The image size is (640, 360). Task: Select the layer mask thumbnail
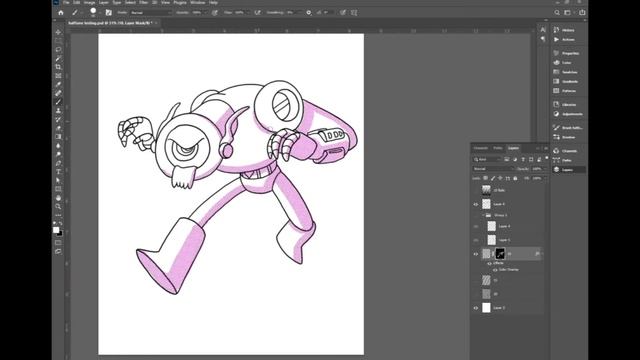click(500, 254)
